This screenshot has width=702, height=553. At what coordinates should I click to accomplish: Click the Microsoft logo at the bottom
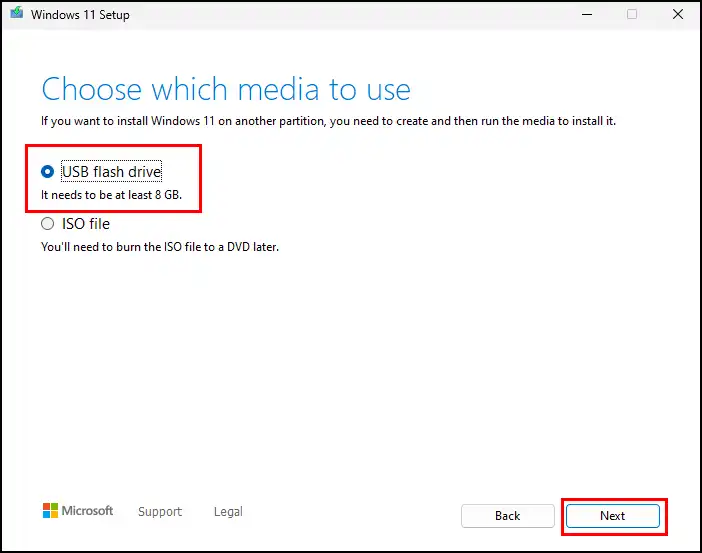(x=78, y=510)
